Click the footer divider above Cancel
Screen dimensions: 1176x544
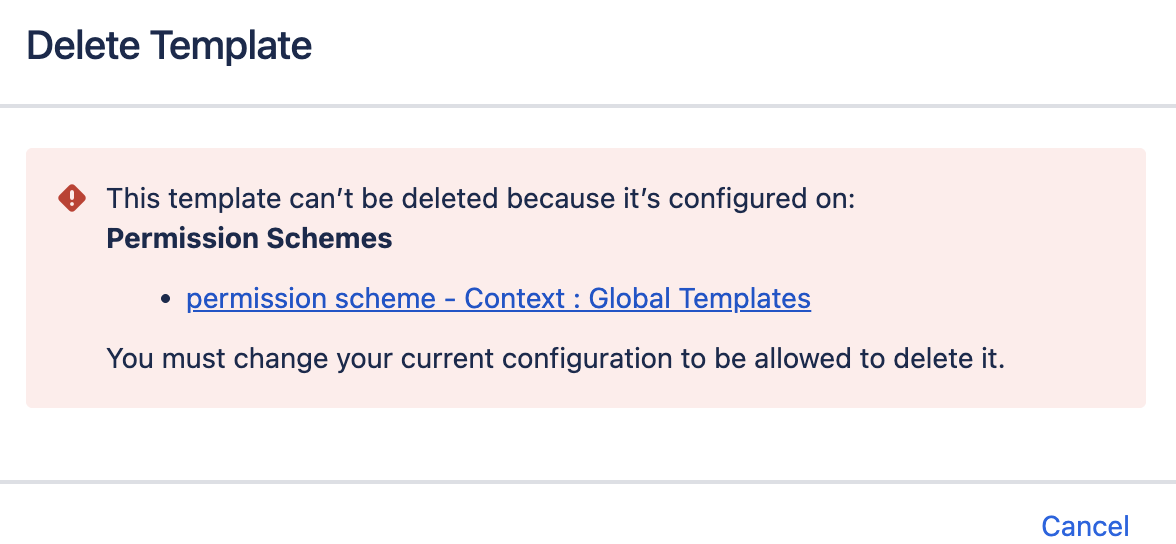[588, 482]
